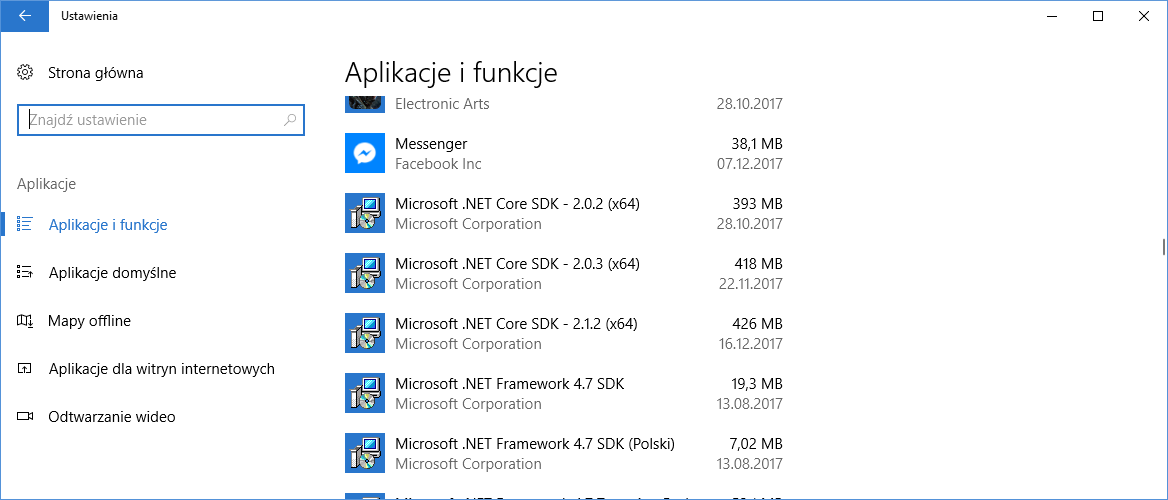Select the Messenger app entry
1168x500 pixels.
point(564,153)
